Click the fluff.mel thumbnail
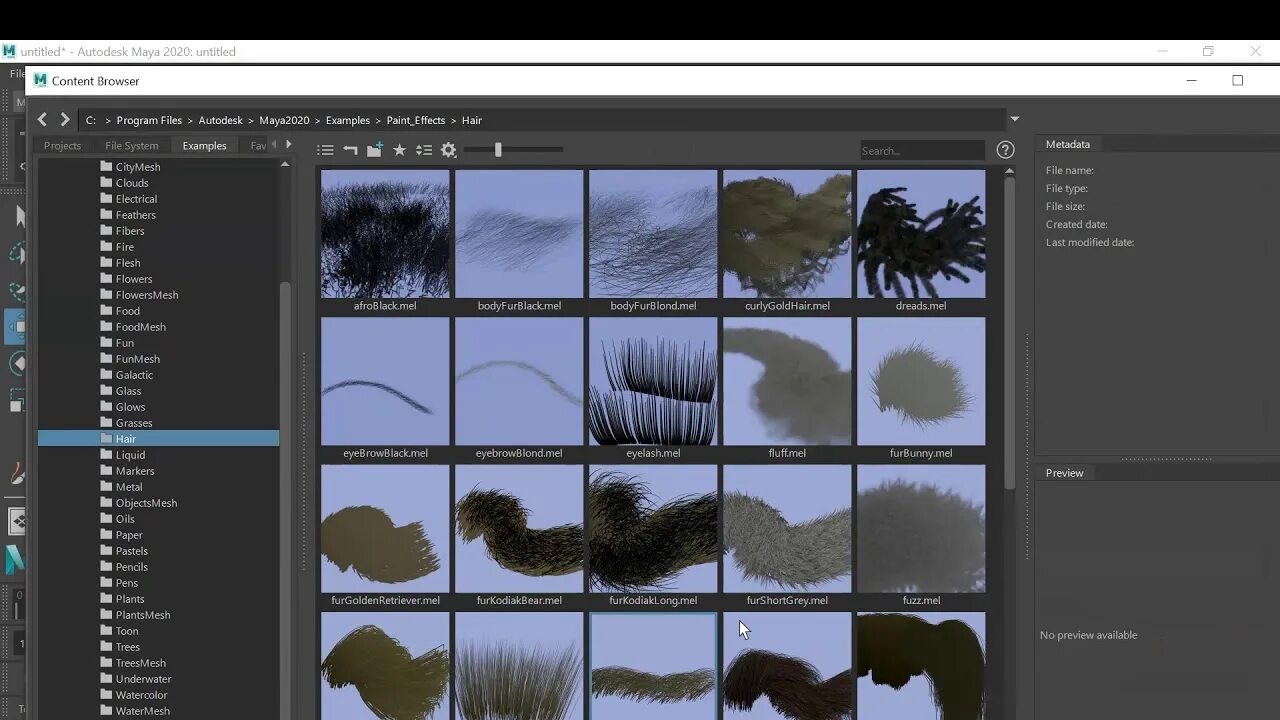This screenshot has height=720, width=1280. coord(787,381)
